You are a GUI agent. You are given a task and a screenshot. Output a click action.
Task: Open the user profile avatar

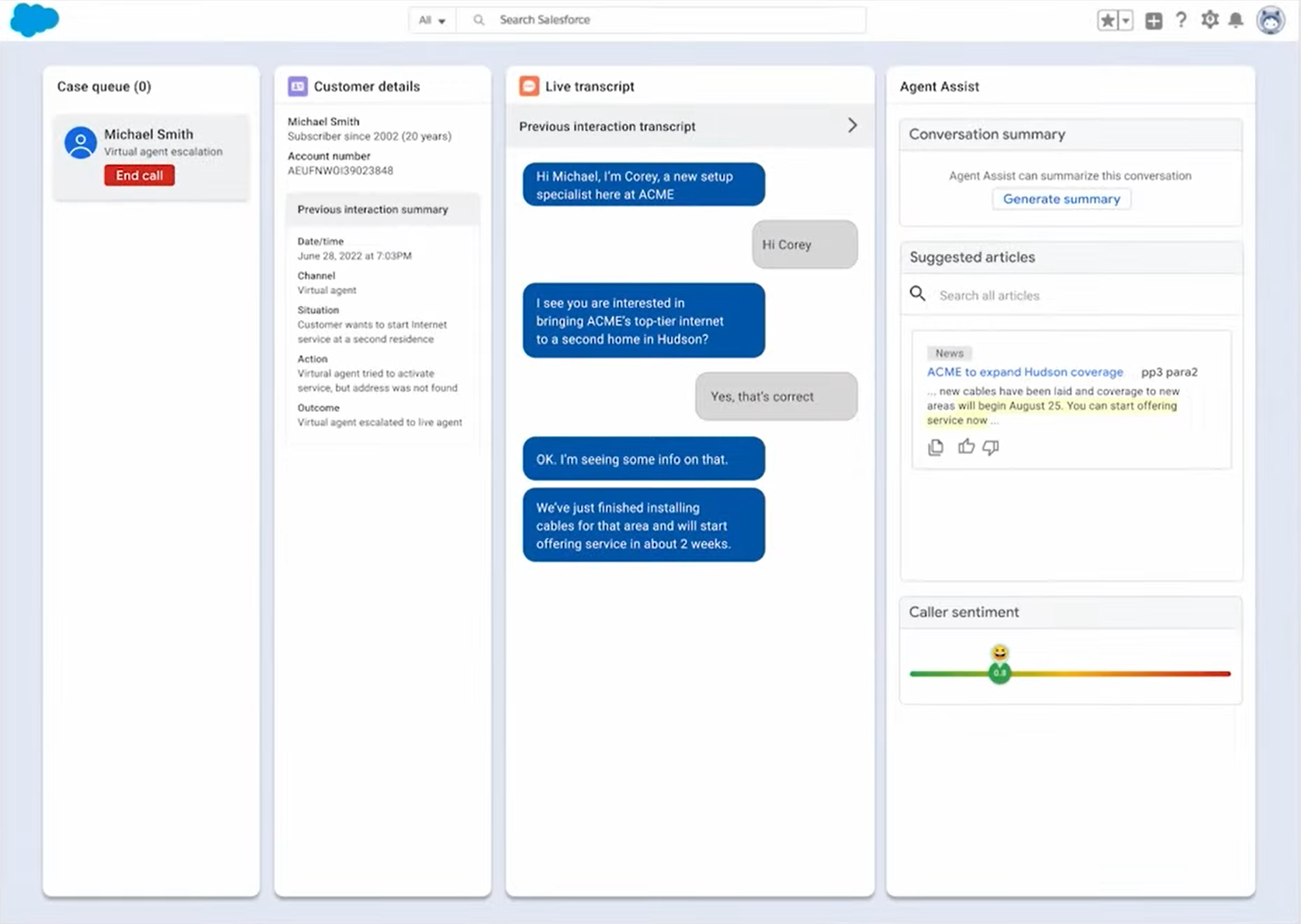1270,21
